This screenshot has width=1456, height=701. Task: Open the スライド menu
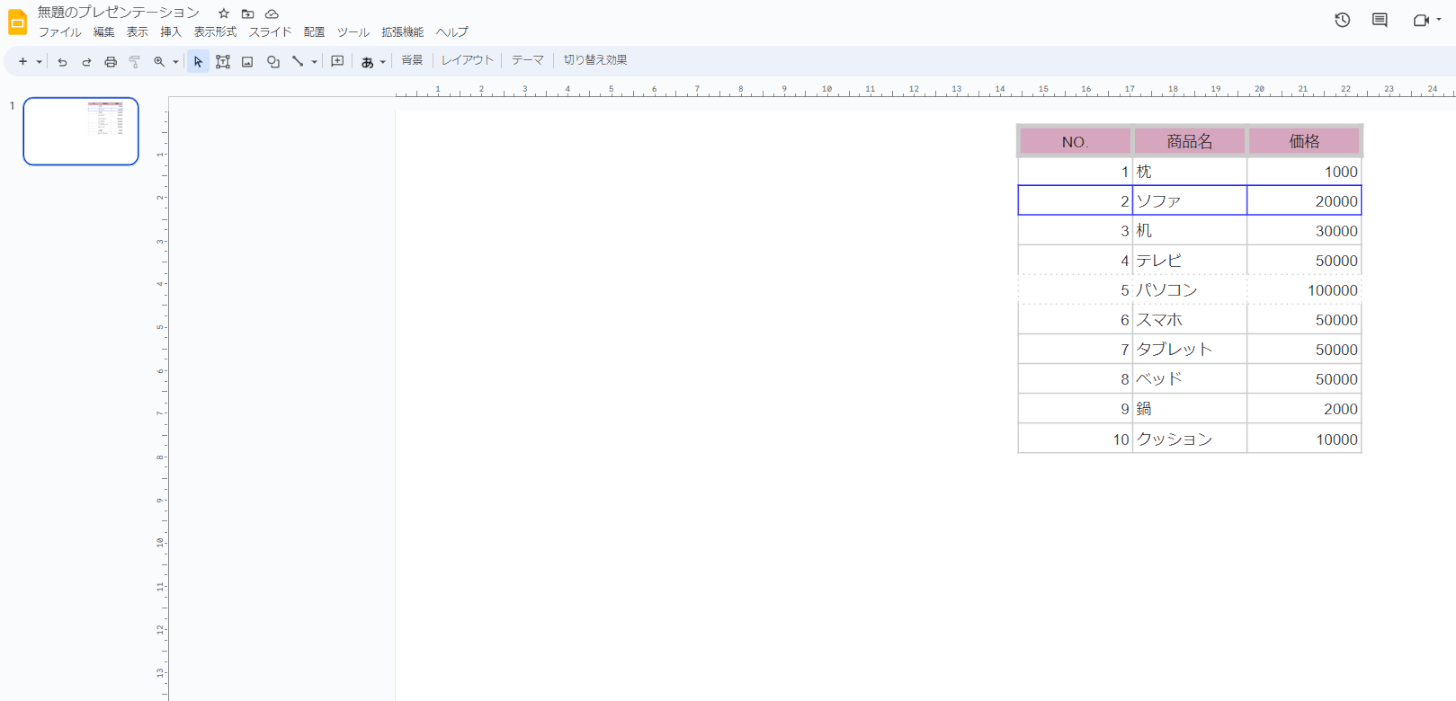[x=270, y=32]
